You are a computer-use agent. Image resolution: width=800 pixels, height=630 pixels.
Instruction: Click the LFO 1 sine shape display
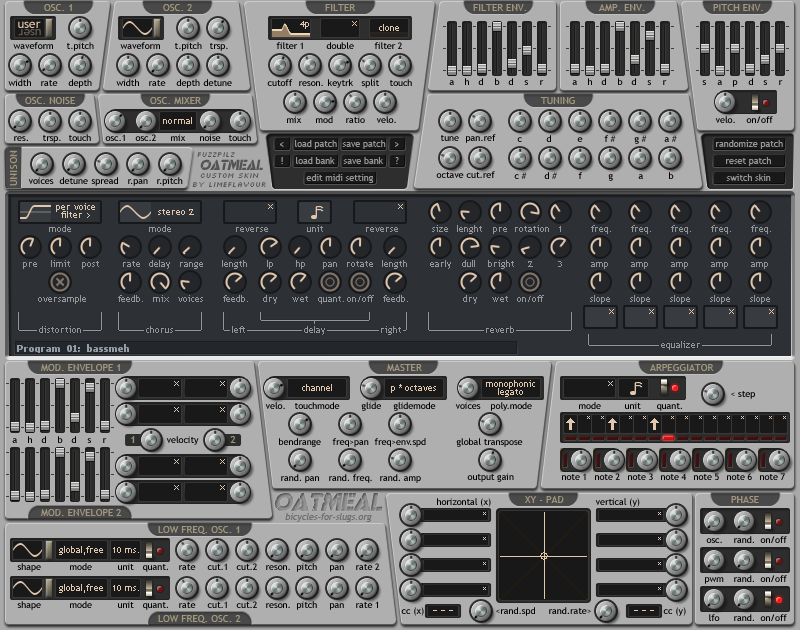28,550
